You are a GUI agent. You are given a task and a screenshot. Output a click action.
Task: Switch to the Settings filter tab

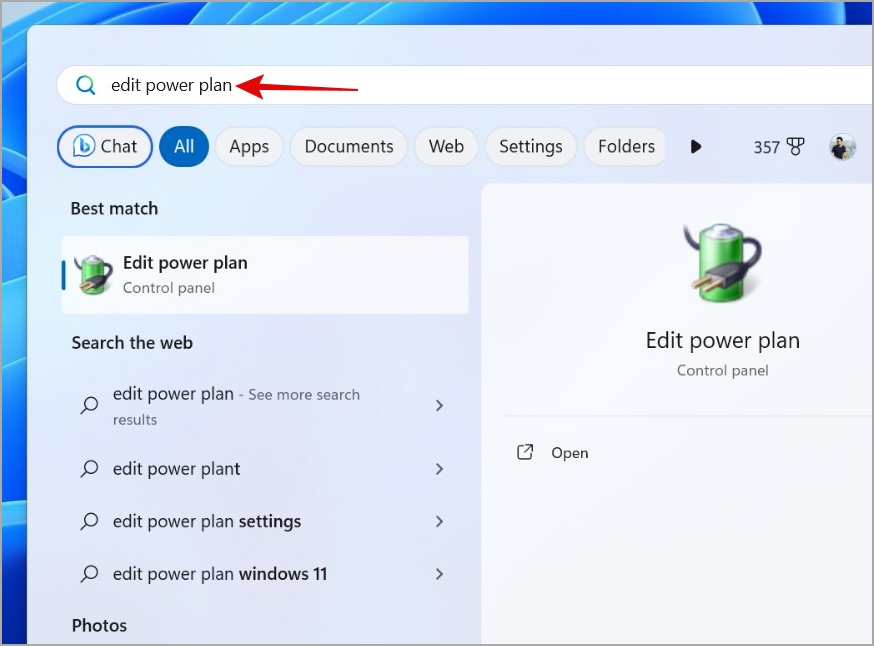click(531, 147)
